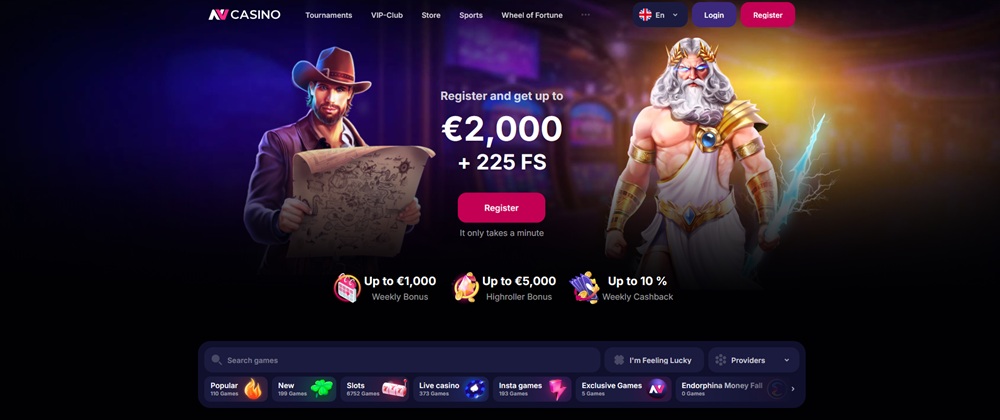Screen dimensions: 1000x420
Task: Go to Wheel of Fortune page
Action: [x=532, y=15]
